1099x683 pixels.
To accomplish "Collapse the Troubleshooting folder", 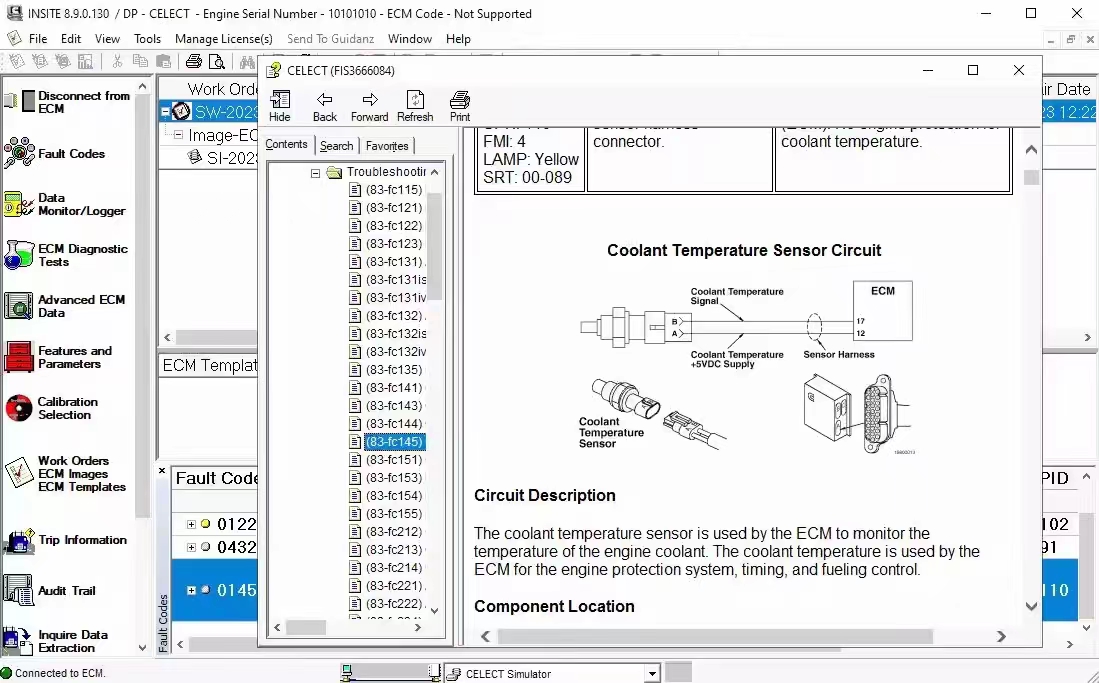I will tap(315, 173).
